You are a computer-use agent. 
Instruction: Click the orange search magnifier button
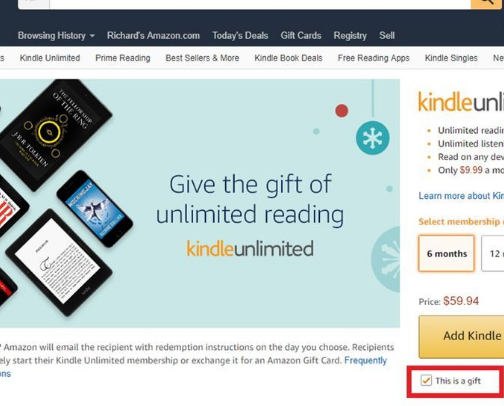pos(487,4)
